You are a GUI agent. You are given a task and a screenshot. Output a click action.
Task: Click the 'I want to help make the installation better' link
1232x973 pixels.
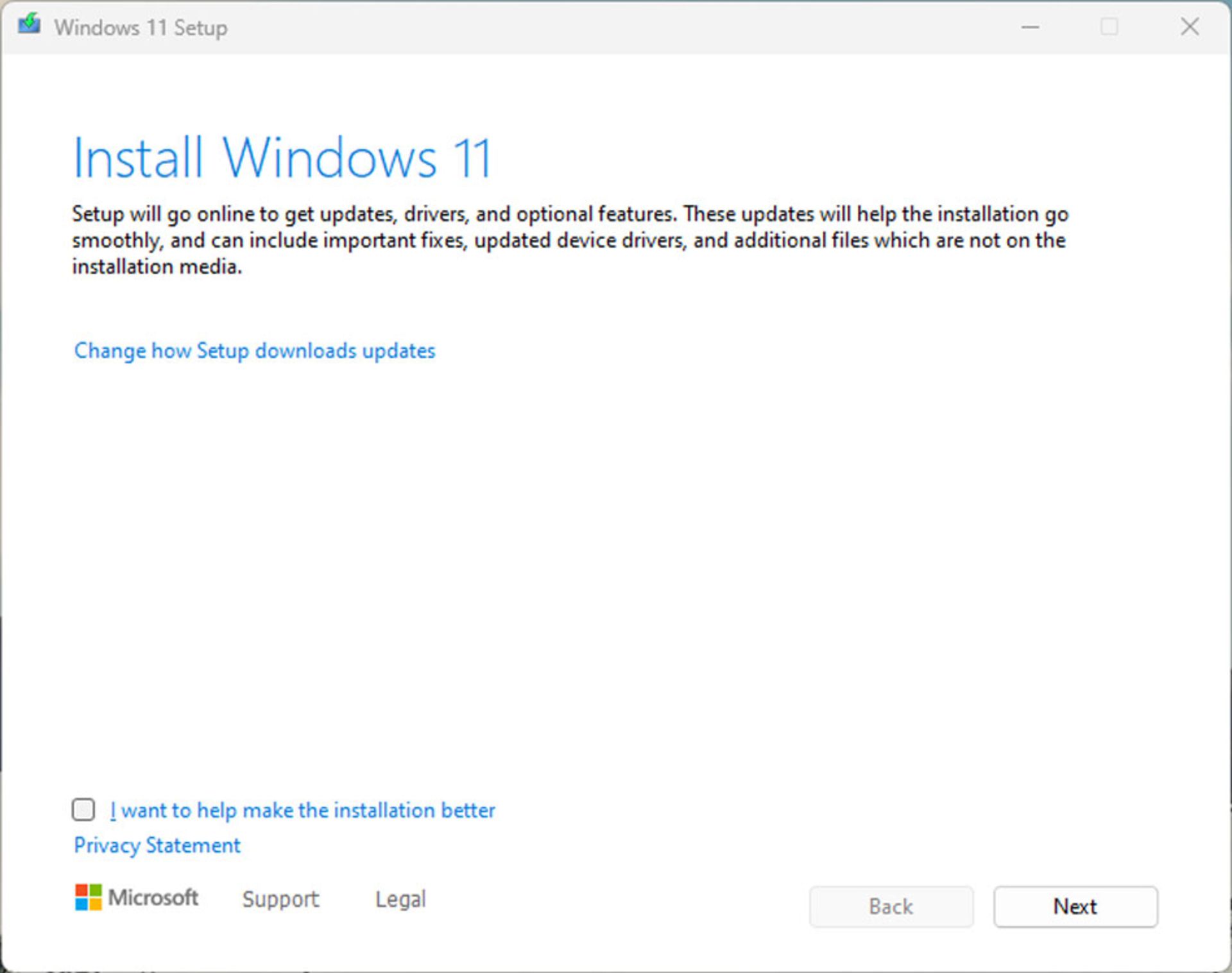pyautogui.click(x=302, y=810)
